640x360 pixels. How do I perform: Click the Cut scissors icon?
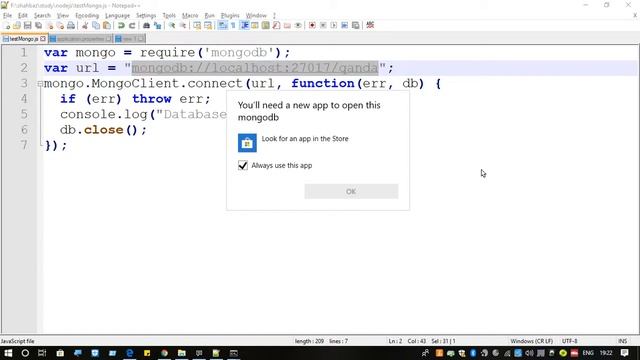85,25
